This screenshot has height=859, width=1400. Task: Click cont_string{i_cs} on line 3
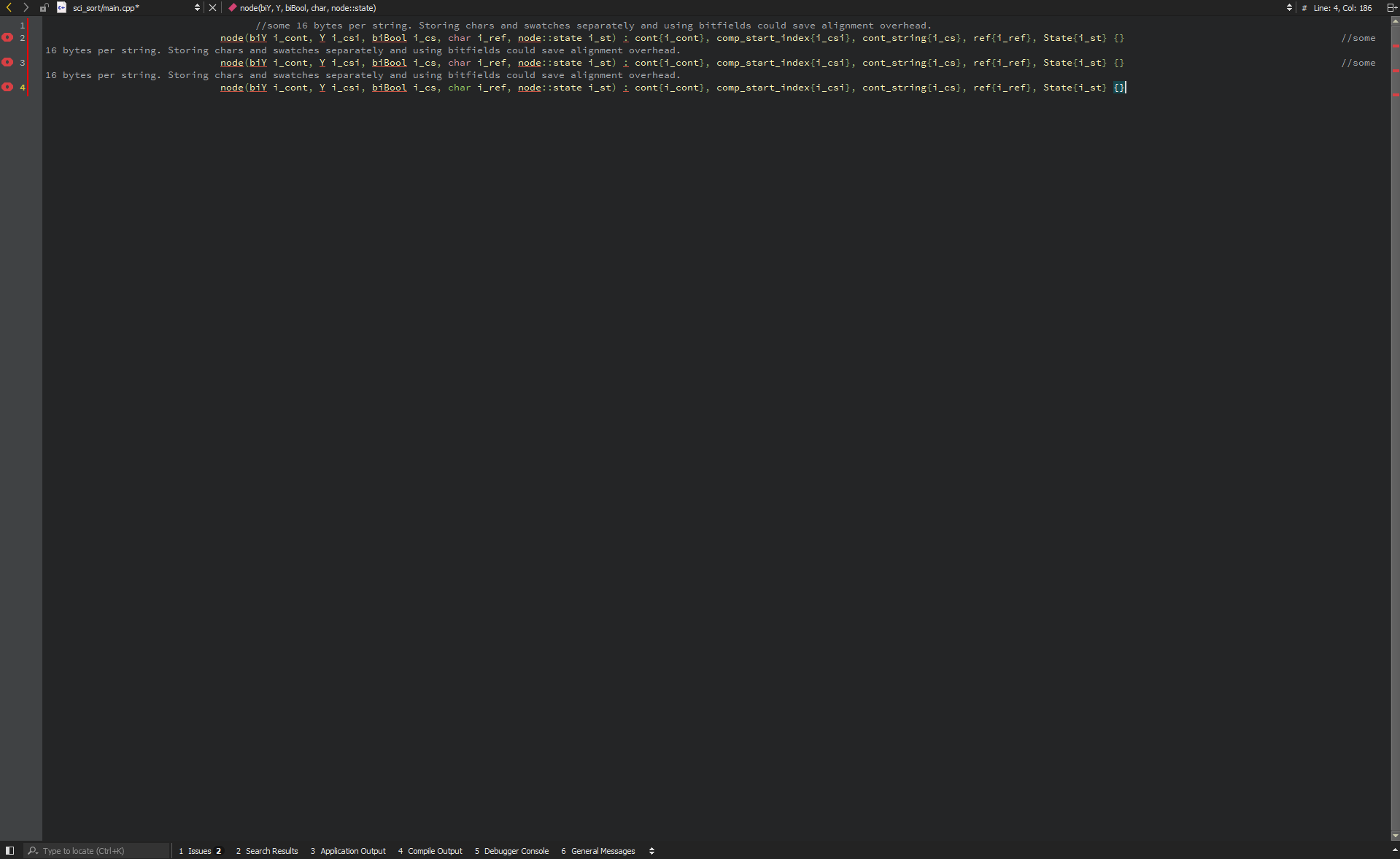912,63
